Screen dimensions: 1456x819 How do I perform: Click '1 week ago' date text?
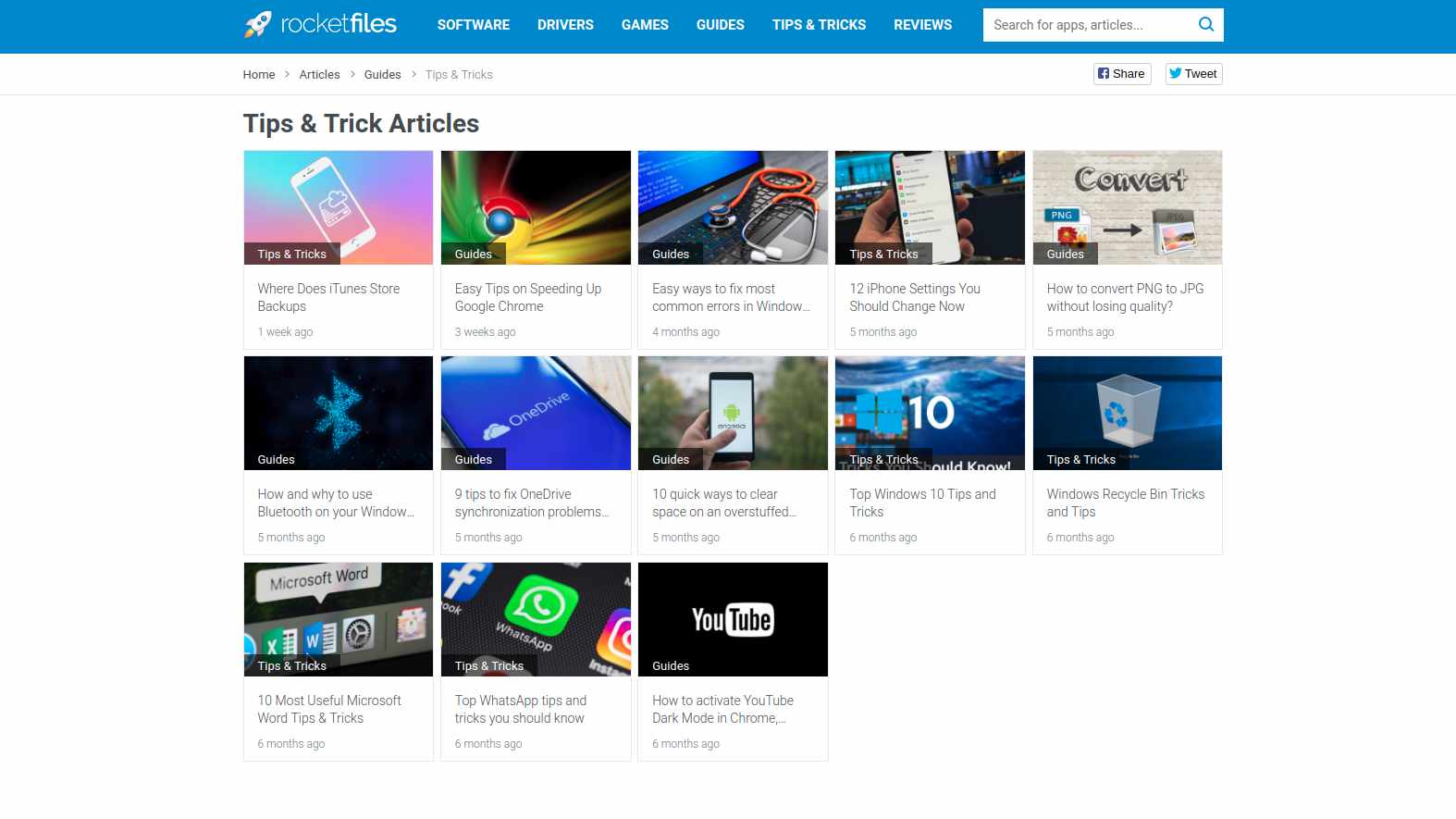pyautogui.click(x=285, y=332)
